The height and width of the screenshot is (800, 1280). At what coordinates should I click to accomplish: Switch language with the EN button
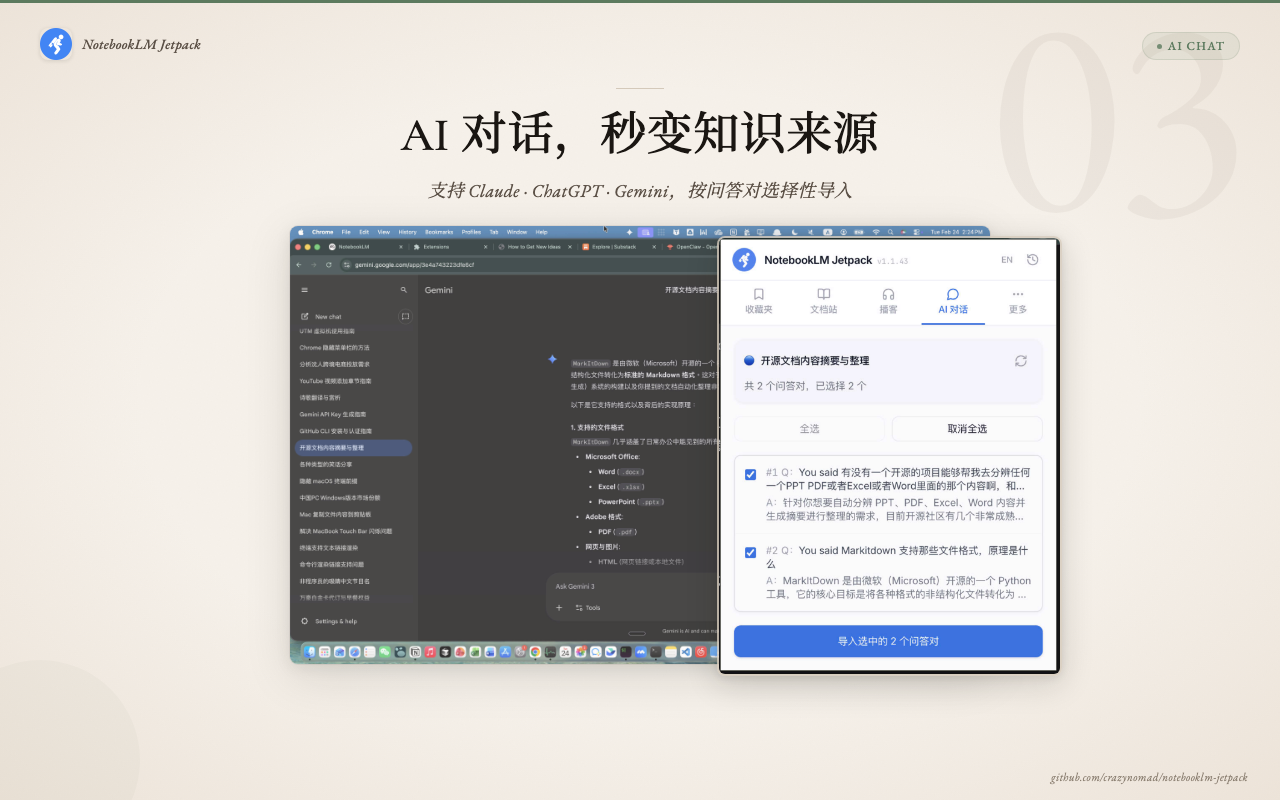(x=1007, y=260)
